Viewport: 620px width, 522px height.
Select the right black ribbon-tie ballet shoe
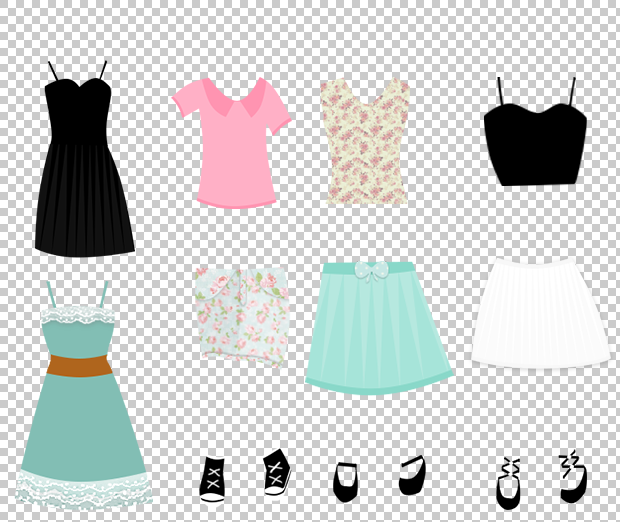click(x=573, y=477)
